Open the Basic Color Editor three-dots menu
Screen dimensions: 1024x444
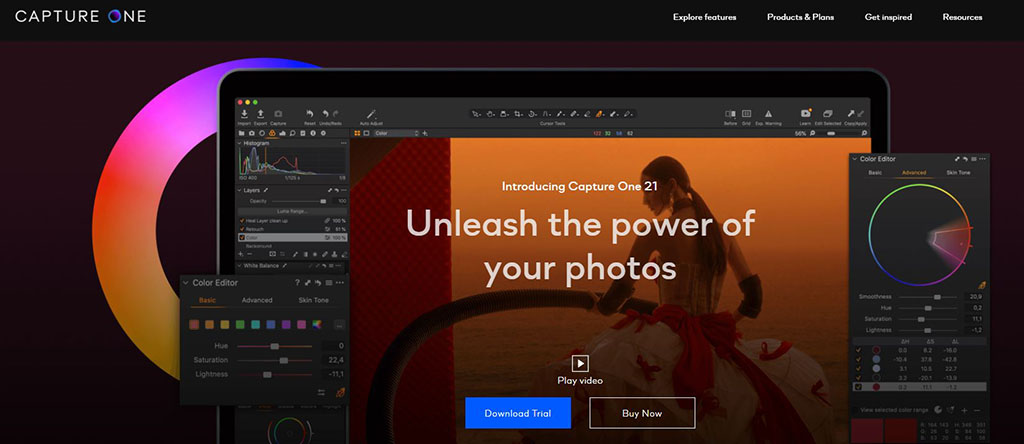[340, 283]
